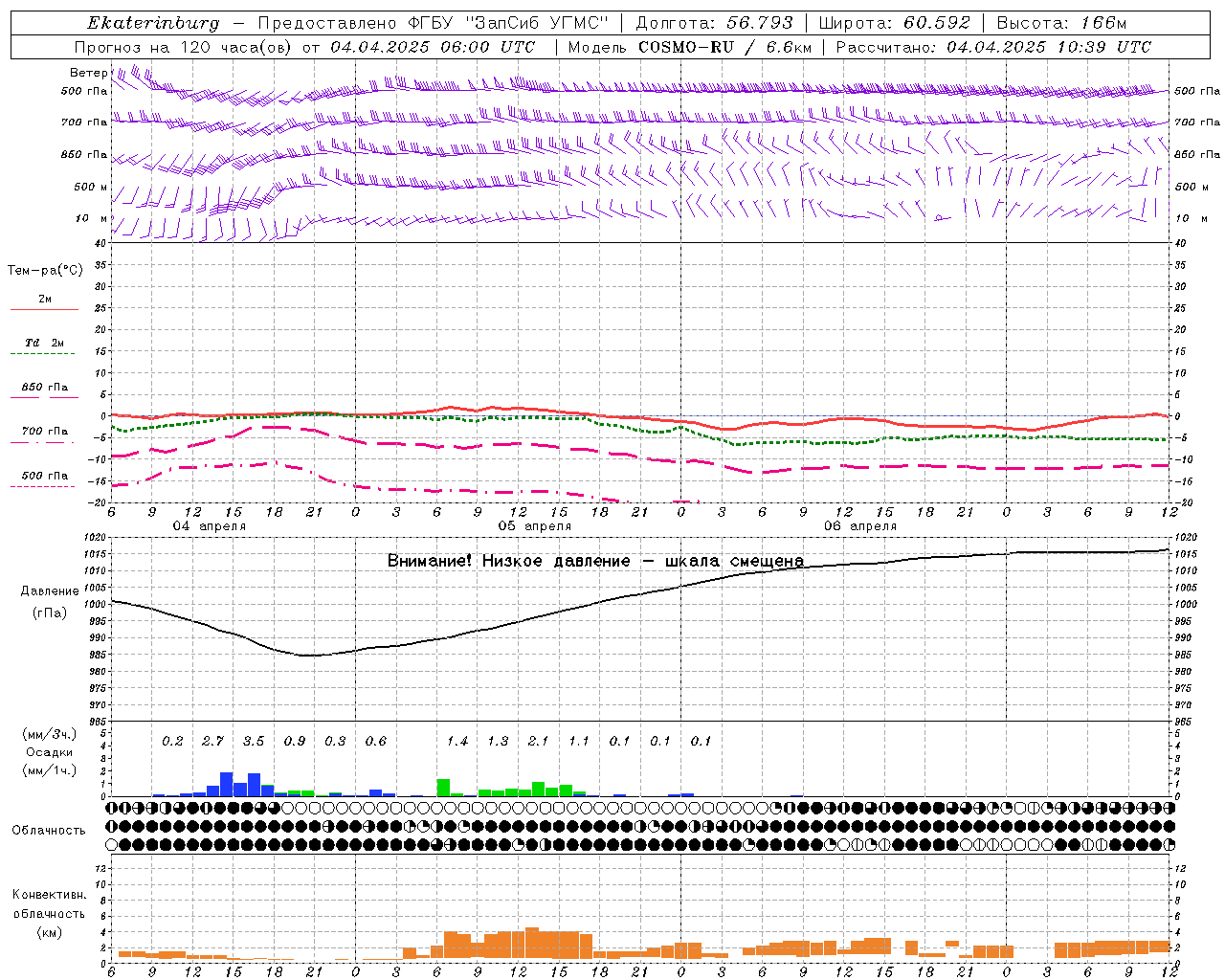Click the 0.6 precipitation total value
The image size is (1225, 980).
376,741
